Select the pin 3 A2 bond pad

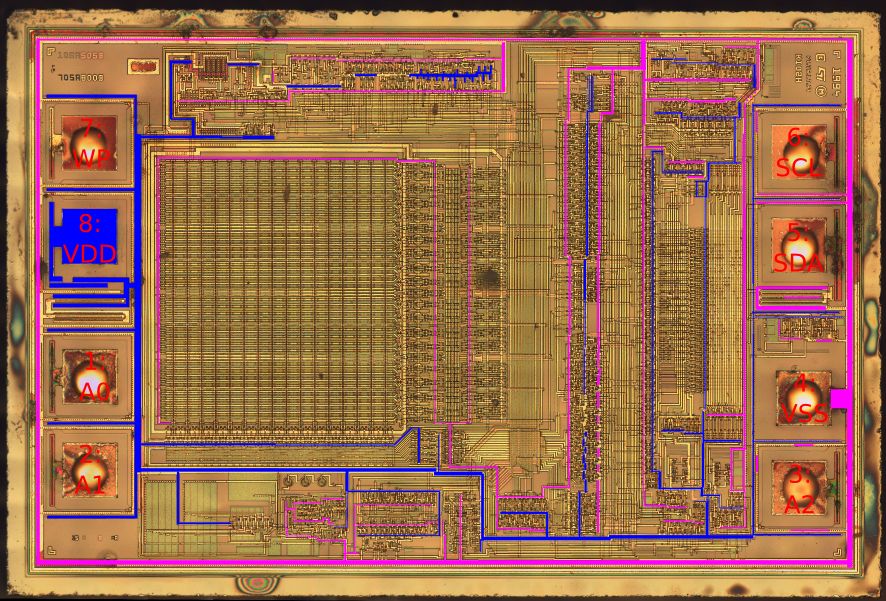click(x=798, y=489)
